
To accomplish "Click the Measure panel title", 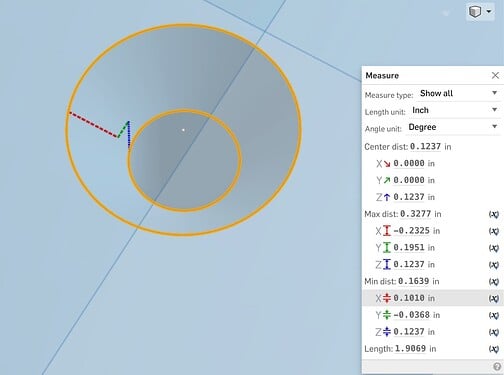I will pyautogui.click(x=382, y=76).
